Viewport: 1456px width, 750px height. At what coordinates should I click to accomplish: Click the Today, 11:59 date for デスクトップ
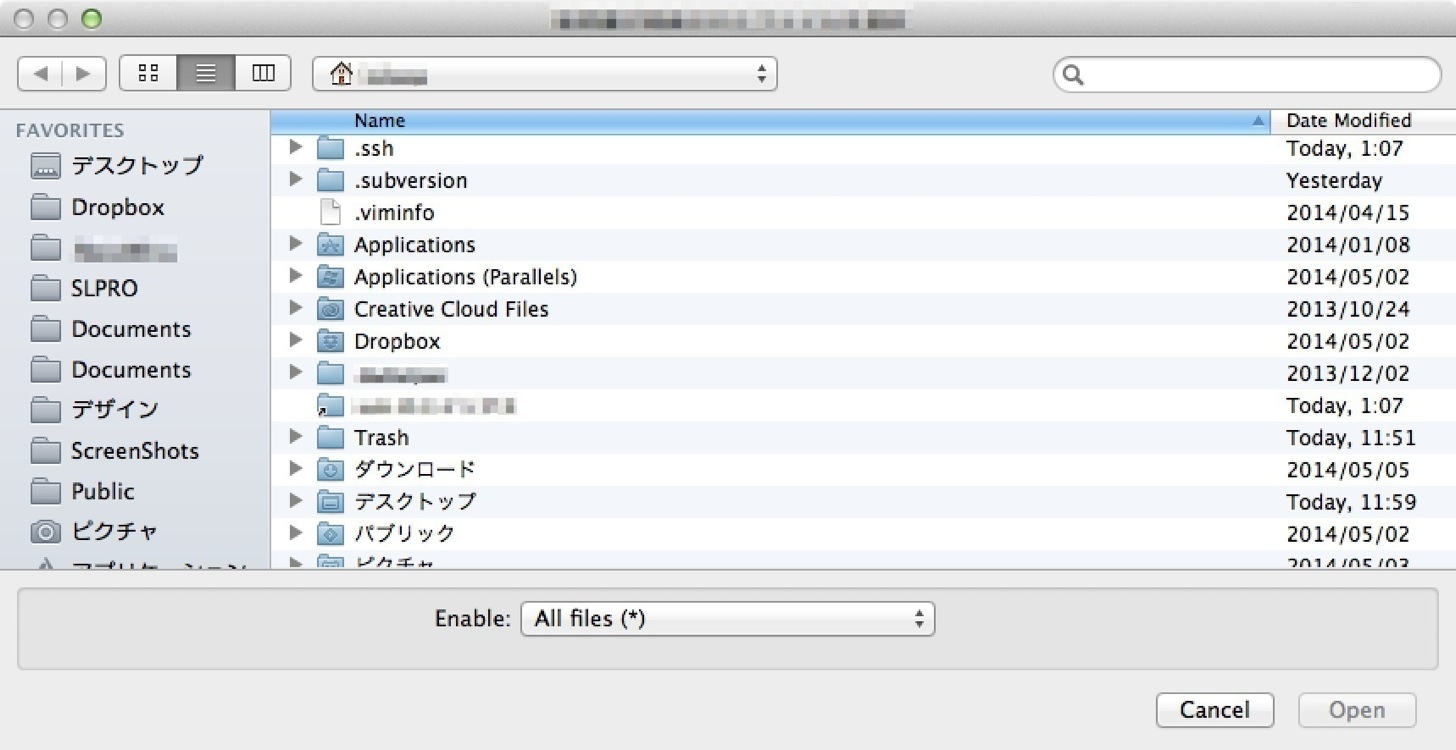[1351, 502]
